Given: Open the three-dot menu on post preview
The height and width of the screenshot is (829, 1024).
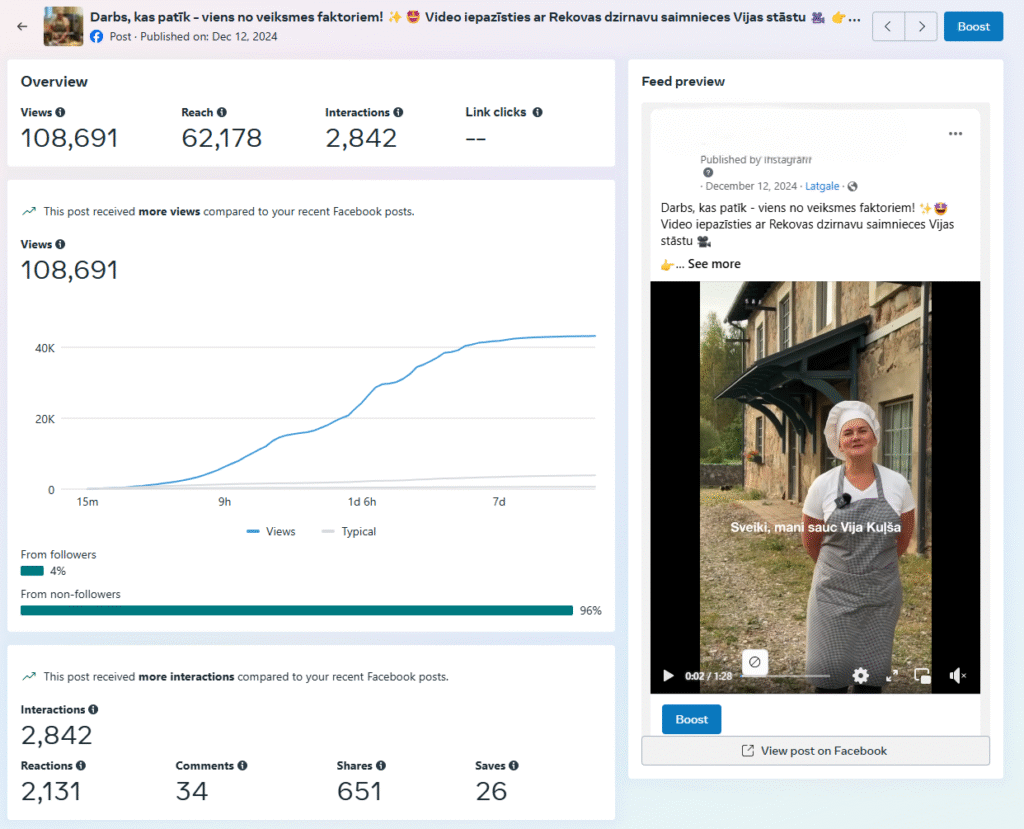Looking at the screenshot, I should click(x=955, y=134).
